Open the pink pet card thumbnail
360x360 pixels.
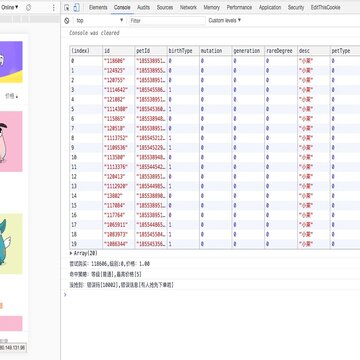pyautogui.click(x=11, y=142)
